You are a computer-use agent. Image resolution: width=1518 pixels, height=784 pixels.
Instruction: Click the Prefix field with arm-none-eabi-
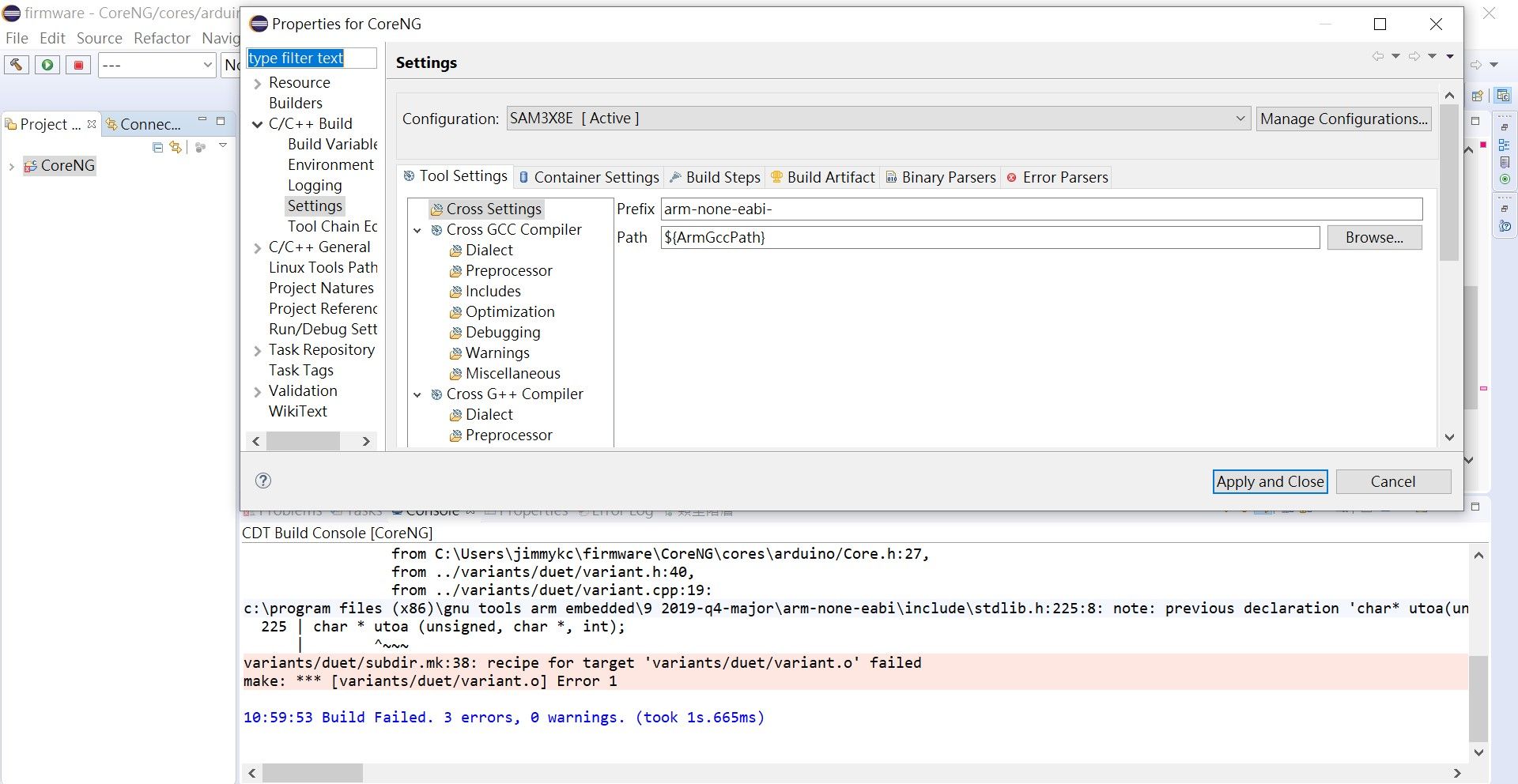tap(1041, 209)
